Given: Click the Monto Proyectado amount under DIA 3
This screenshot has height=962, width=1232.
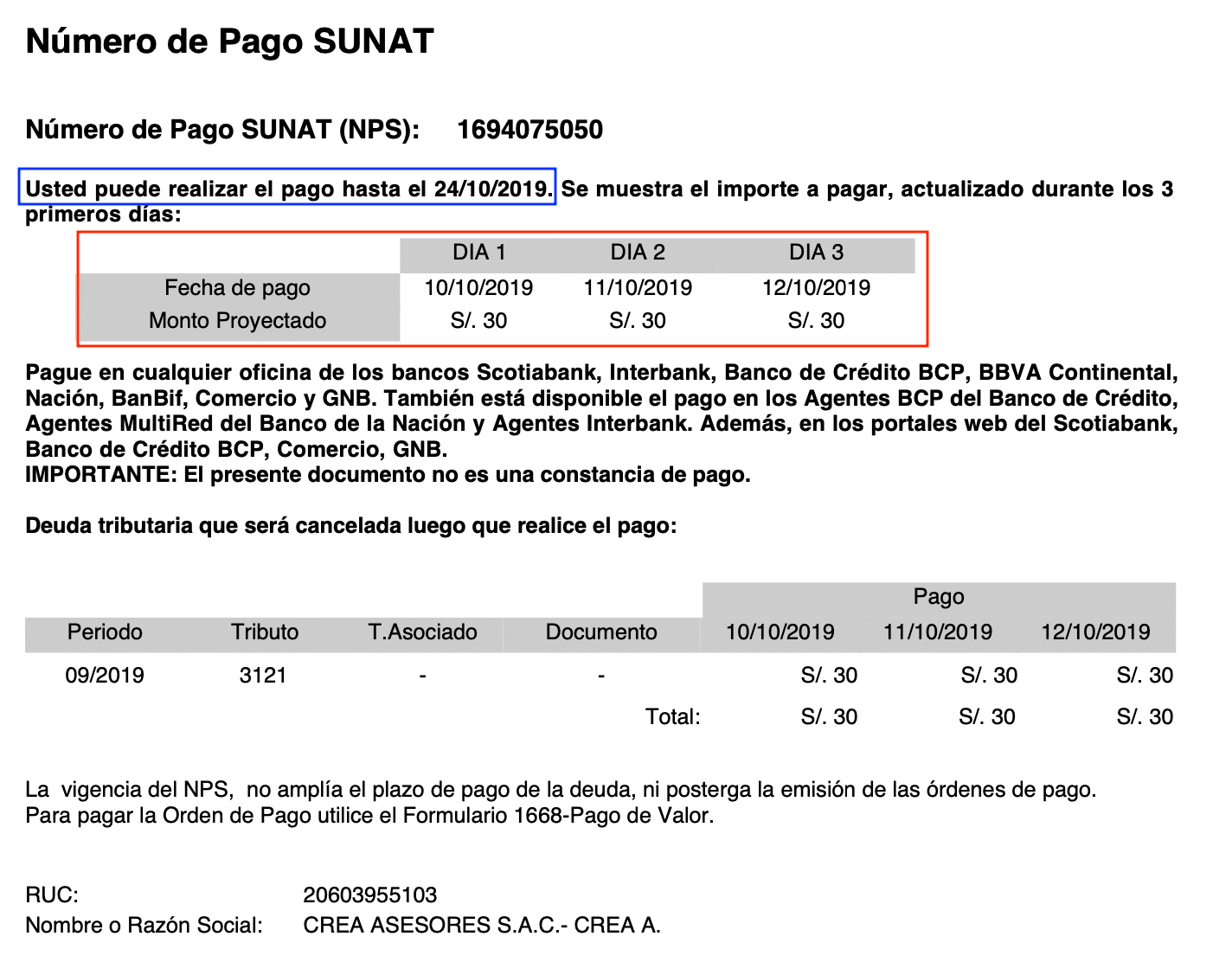Looking at the screenshot, I should (816, 321).
